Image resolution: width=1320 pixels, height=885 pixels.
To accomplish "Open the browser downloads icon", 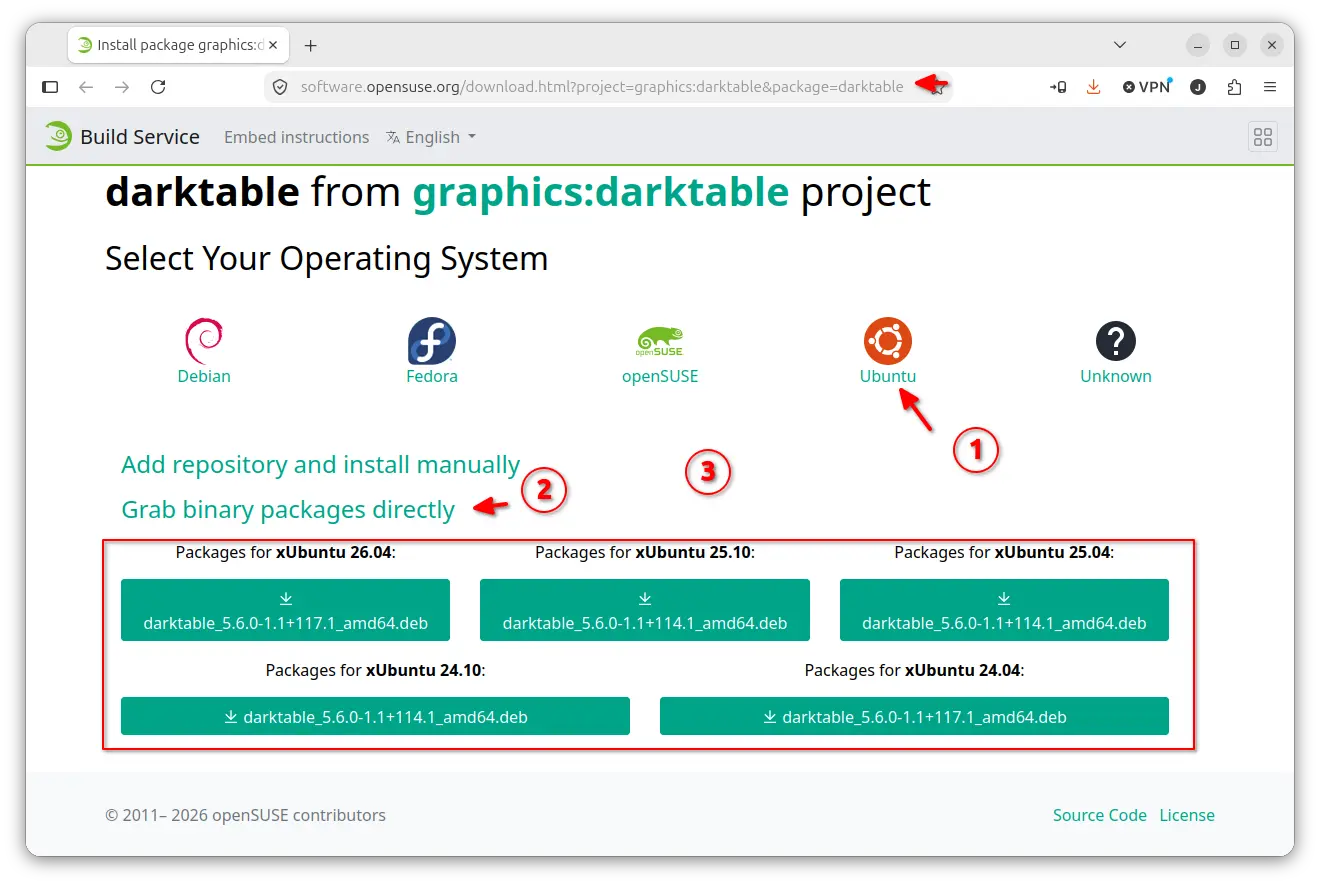I will (1093, 87).
